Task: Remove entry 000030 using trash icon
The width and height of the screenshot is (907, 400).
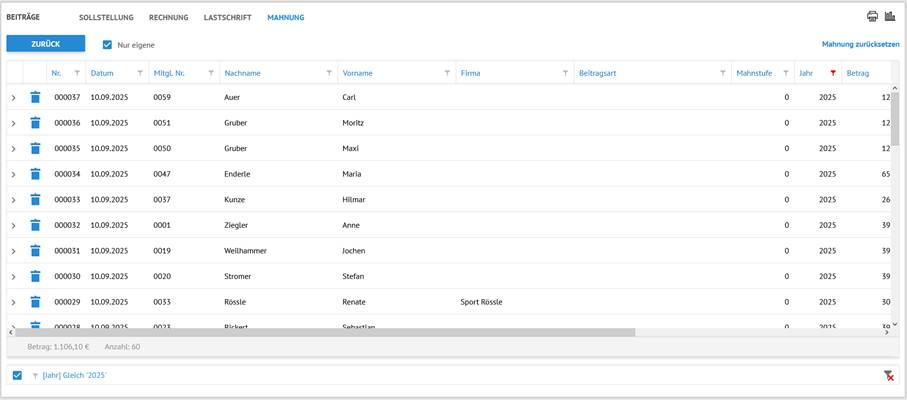Action: pyautogui.click(x=35, y=276)
